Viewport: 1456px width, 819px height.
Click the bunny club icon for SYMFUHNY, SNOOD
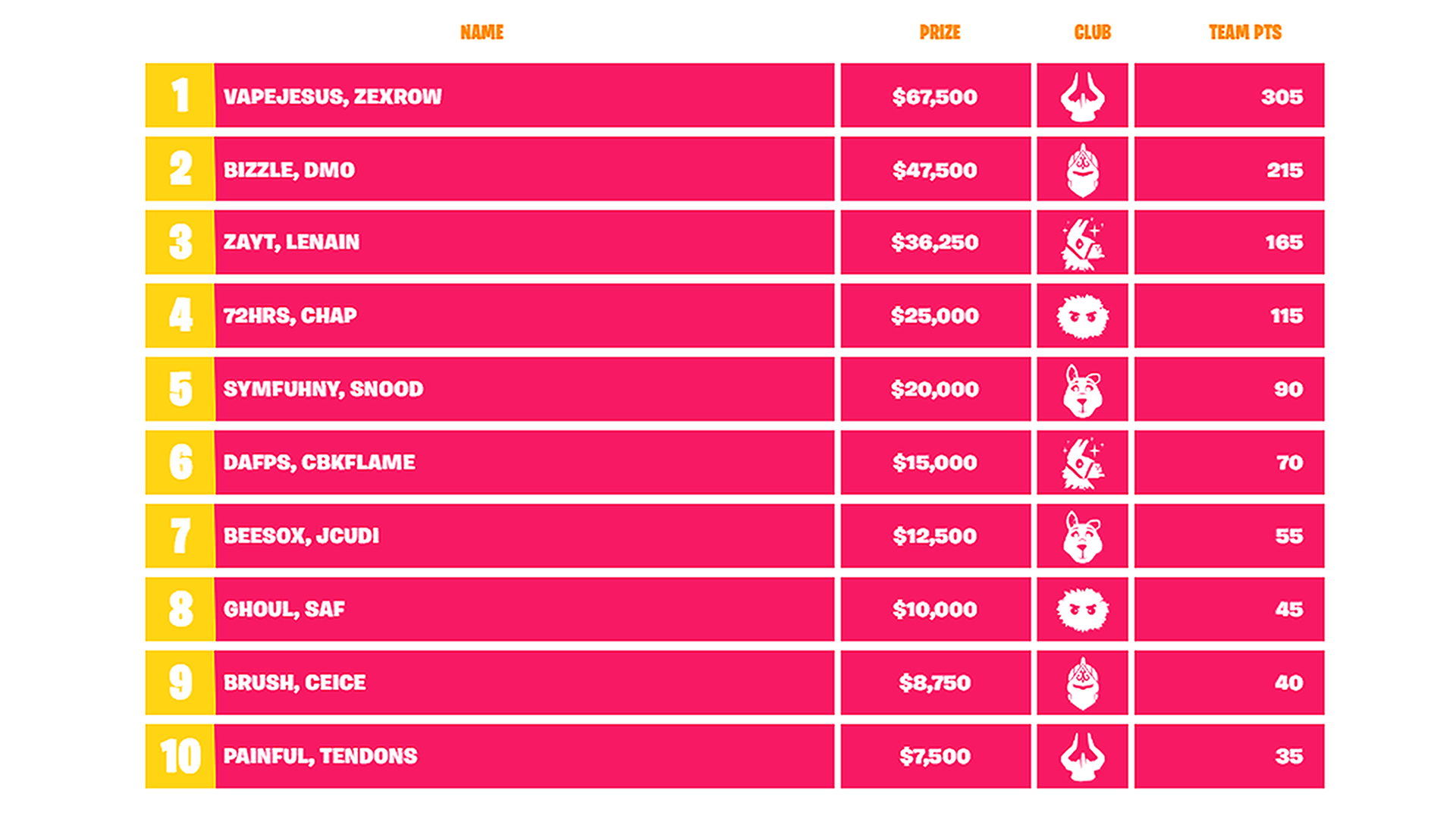(1082, 391)
